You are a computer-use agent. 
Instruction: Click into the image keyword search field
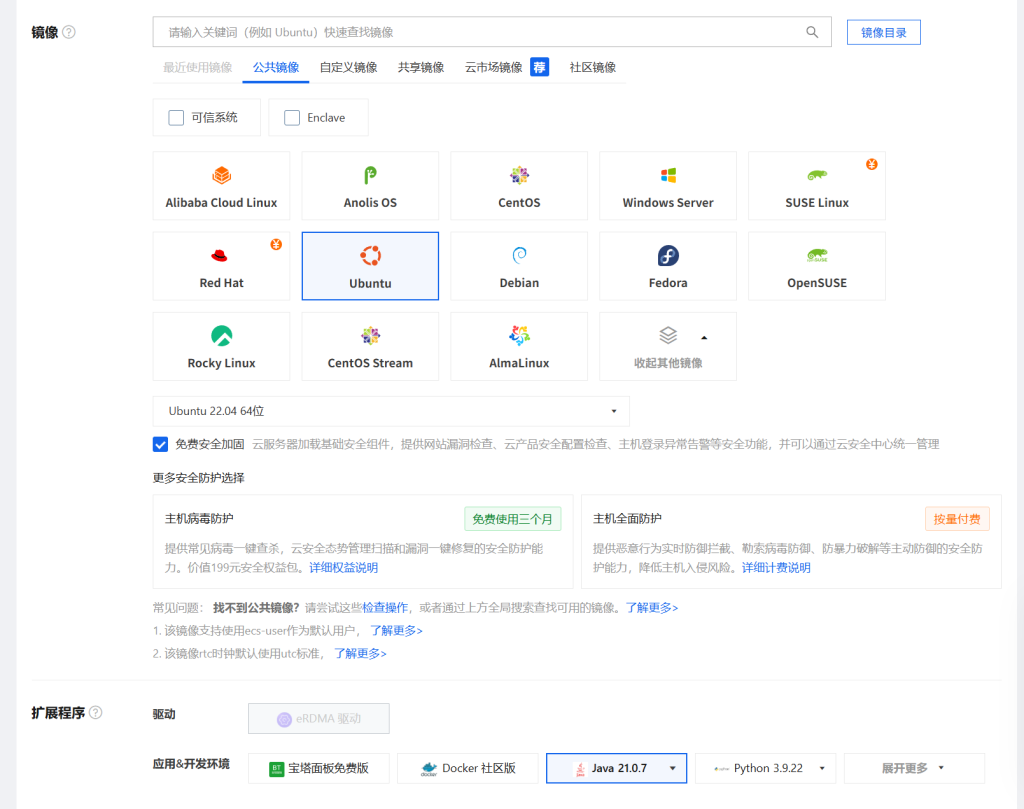[x=480, y=32]
